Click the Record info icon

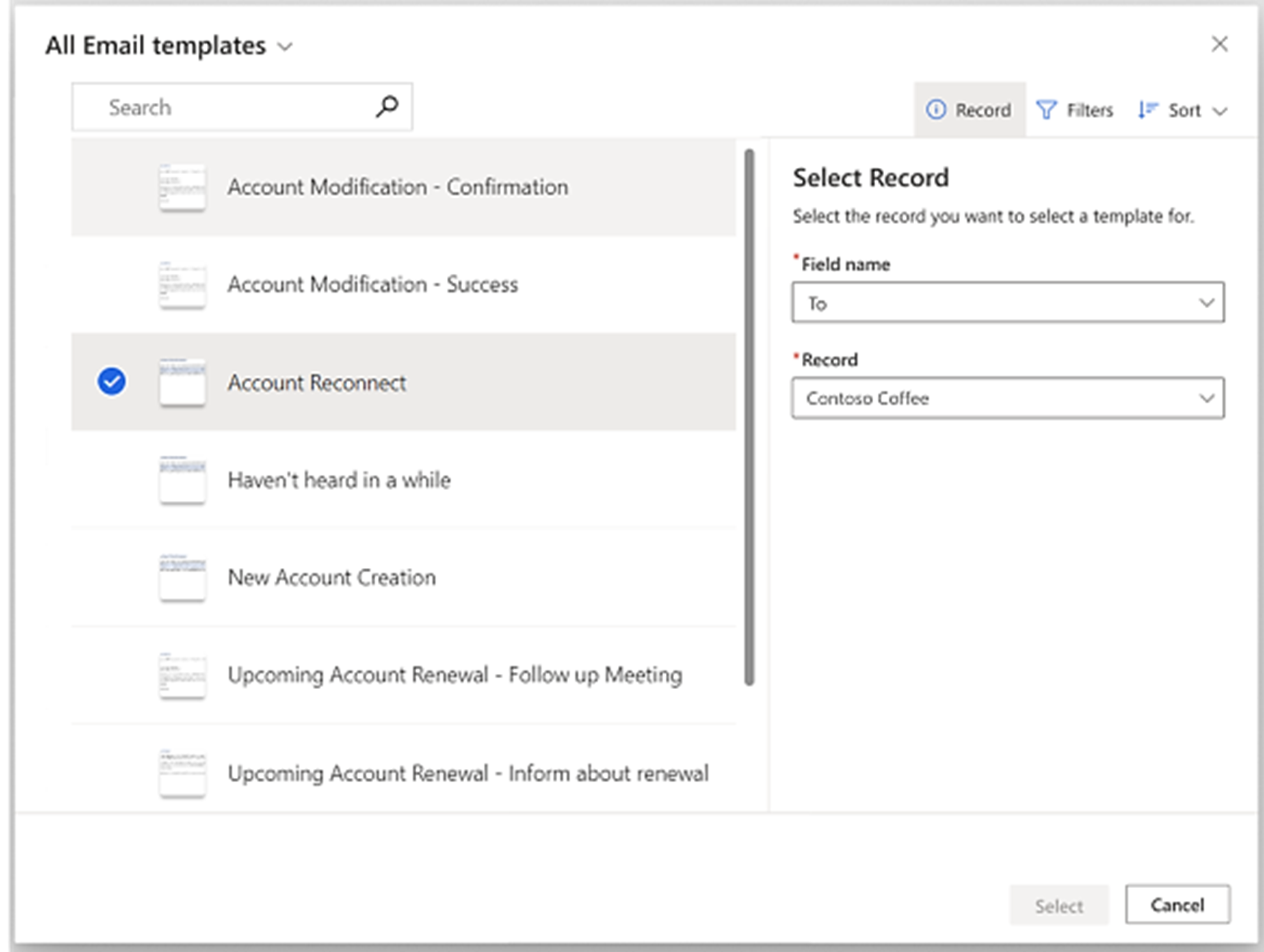coord(936,110)
